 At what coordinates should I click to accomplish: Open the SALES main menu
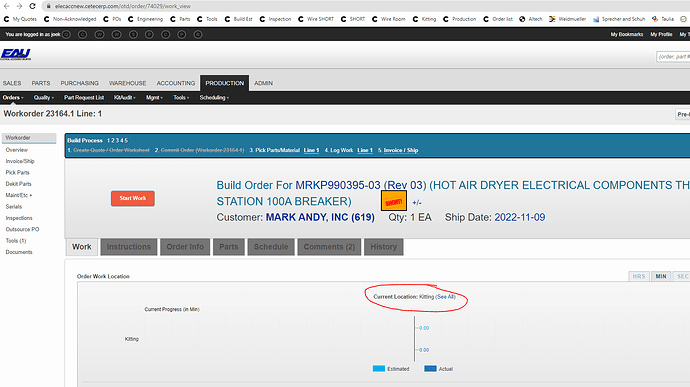click(12, 83)
